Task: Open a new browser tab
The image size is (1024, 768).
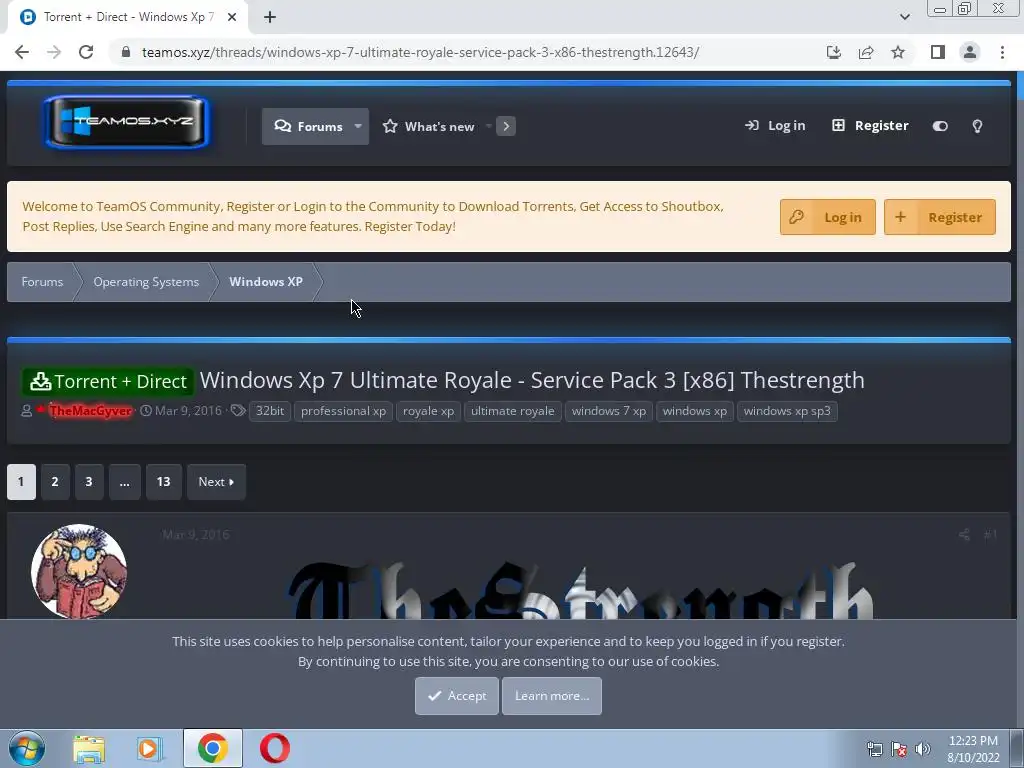Action: [270, 17]
